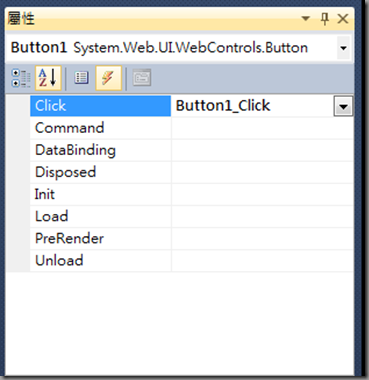The image size is (369, 380).
Task: Click the panel pin auto-hide icon
Action: [325, 19]
